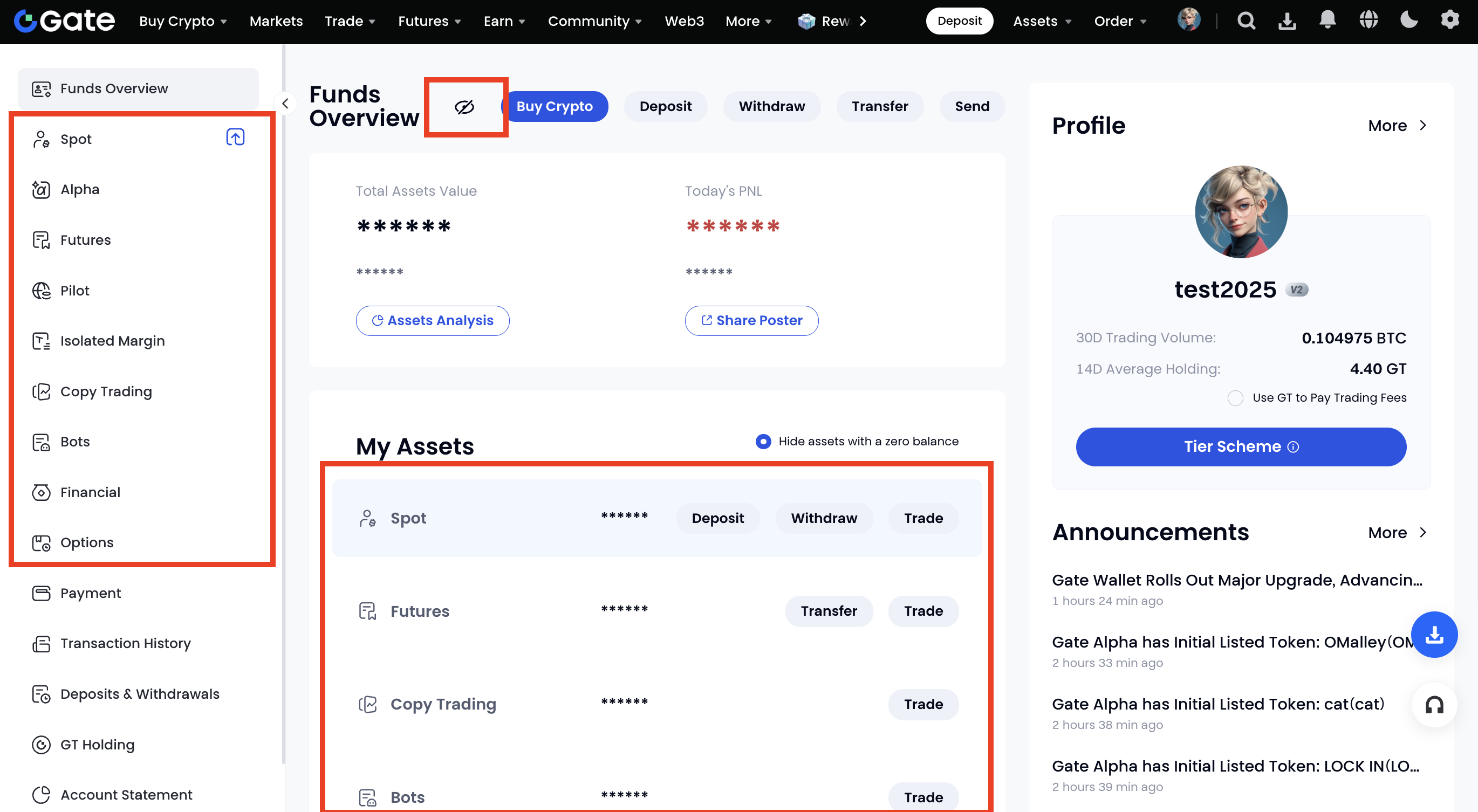
Task: Expand the Buy Crypto dropdown in navbar
Action: (x=183, y=21)
